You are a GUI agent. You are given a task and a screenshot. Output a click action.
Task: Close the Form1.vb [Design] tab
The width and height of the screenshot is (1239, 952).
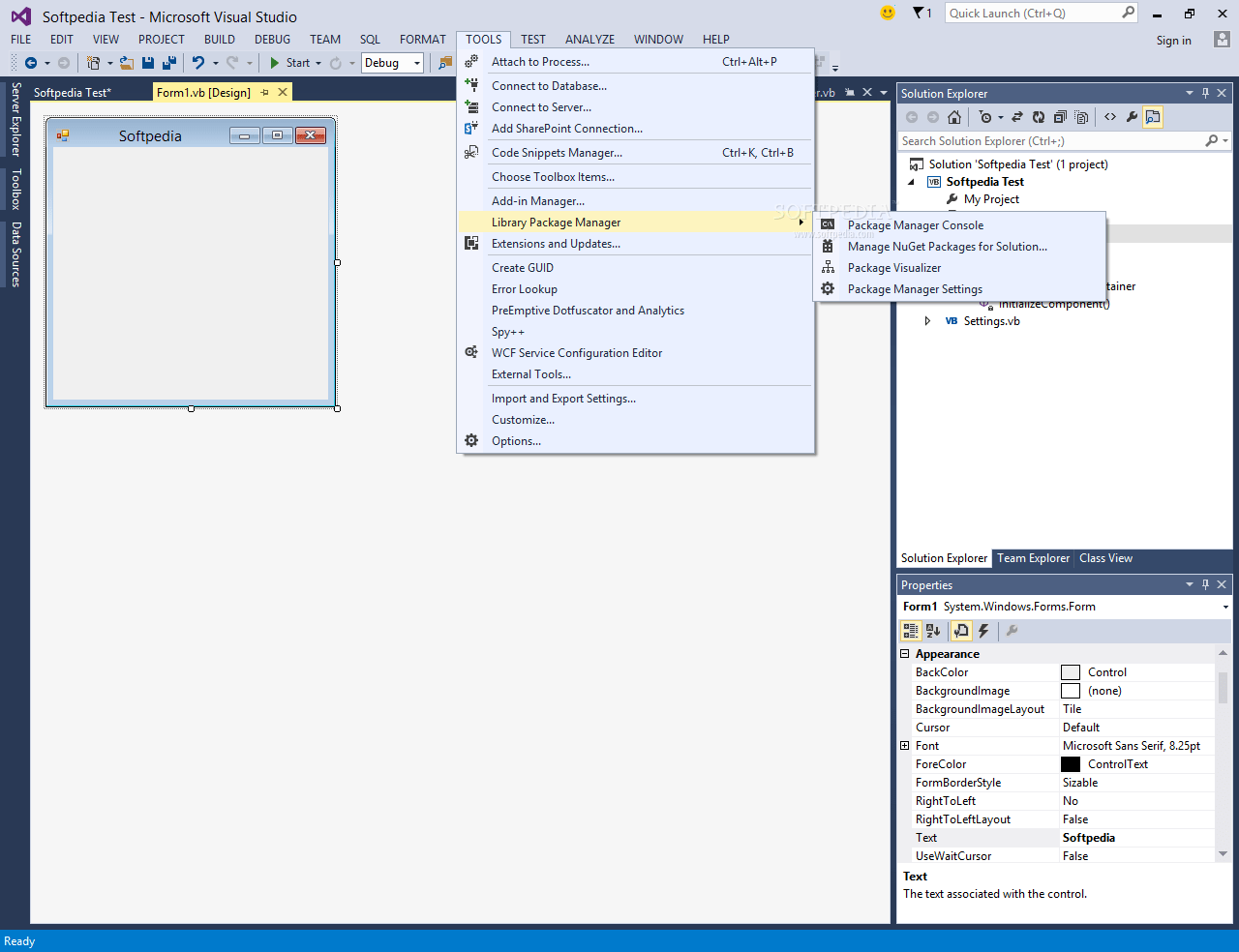click(x=283, y=92)
